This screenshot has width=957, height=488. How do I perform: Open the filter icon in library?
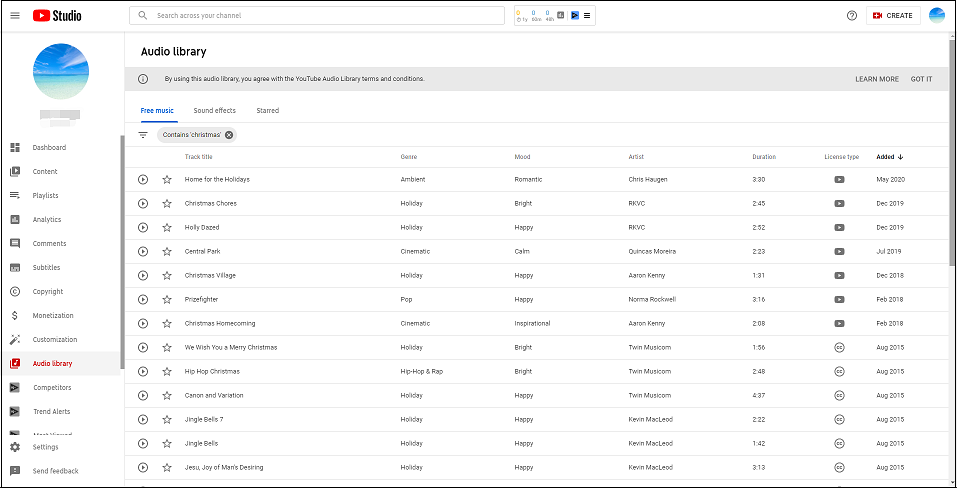pyautogui.click(x=143, y=135)
